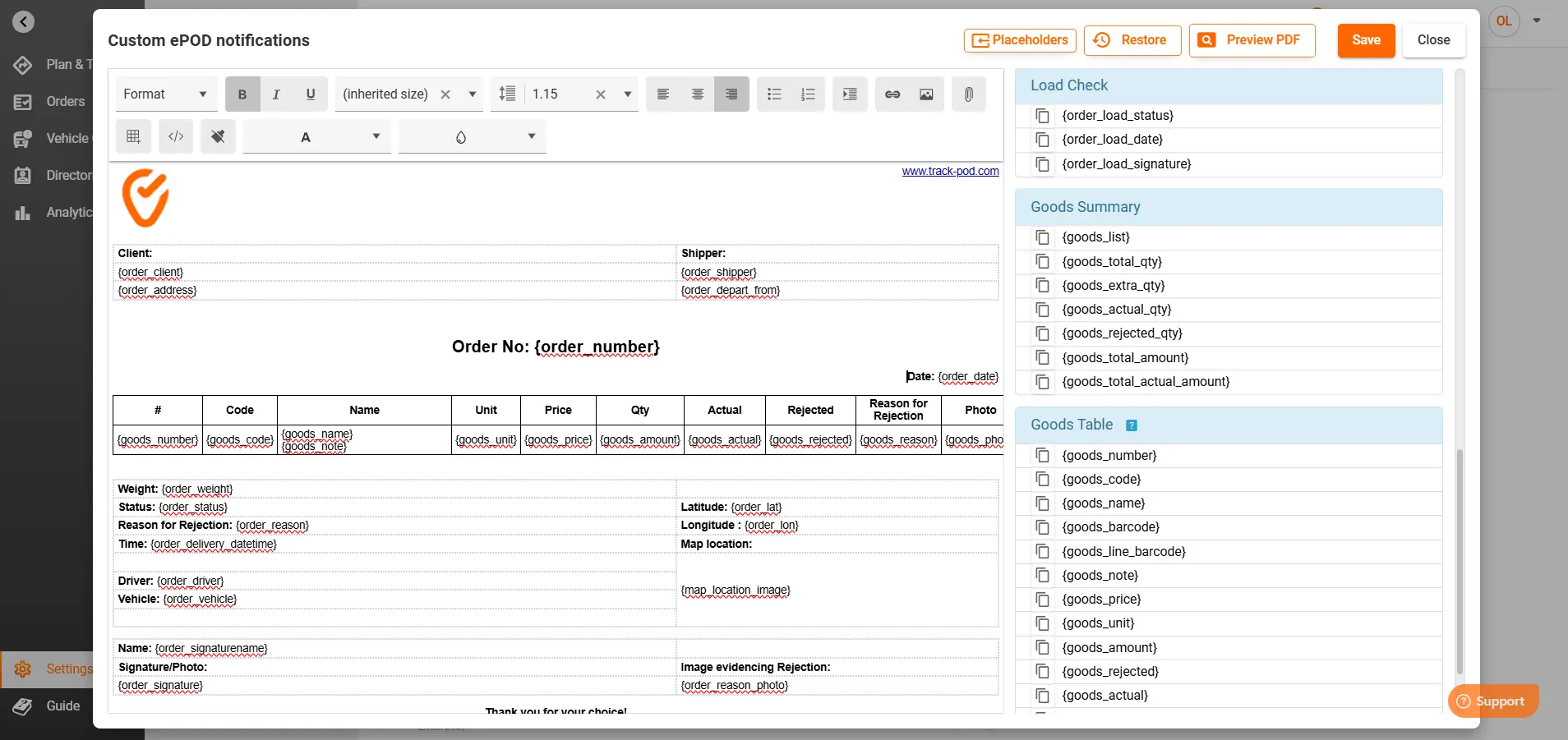
Task: Click the Preview PDF button
Action: [x=1252, y=40]
